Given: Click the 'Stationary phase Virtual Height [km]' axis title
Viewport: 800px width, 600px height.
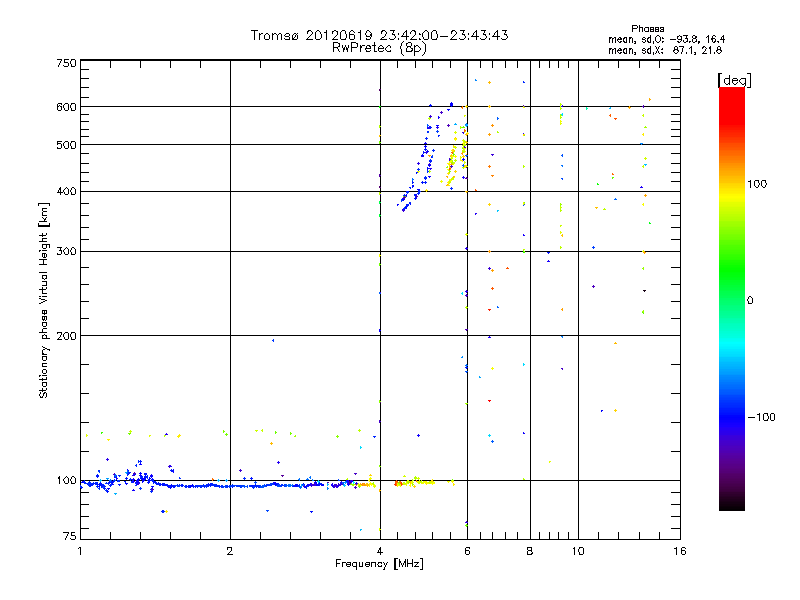Looking at the screenshot, I should click(44, 300).
